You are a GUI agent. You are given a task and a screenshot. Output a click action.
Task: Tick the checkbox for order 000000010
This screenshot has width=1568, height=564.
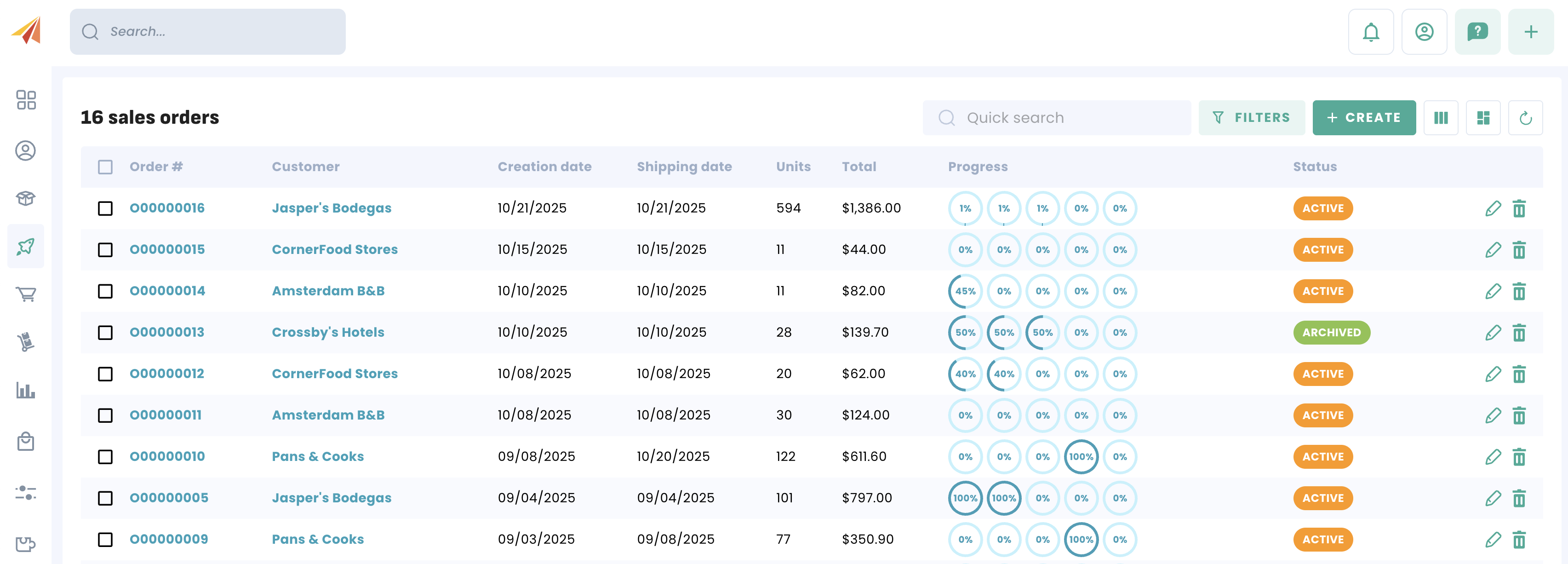point(105,457)
